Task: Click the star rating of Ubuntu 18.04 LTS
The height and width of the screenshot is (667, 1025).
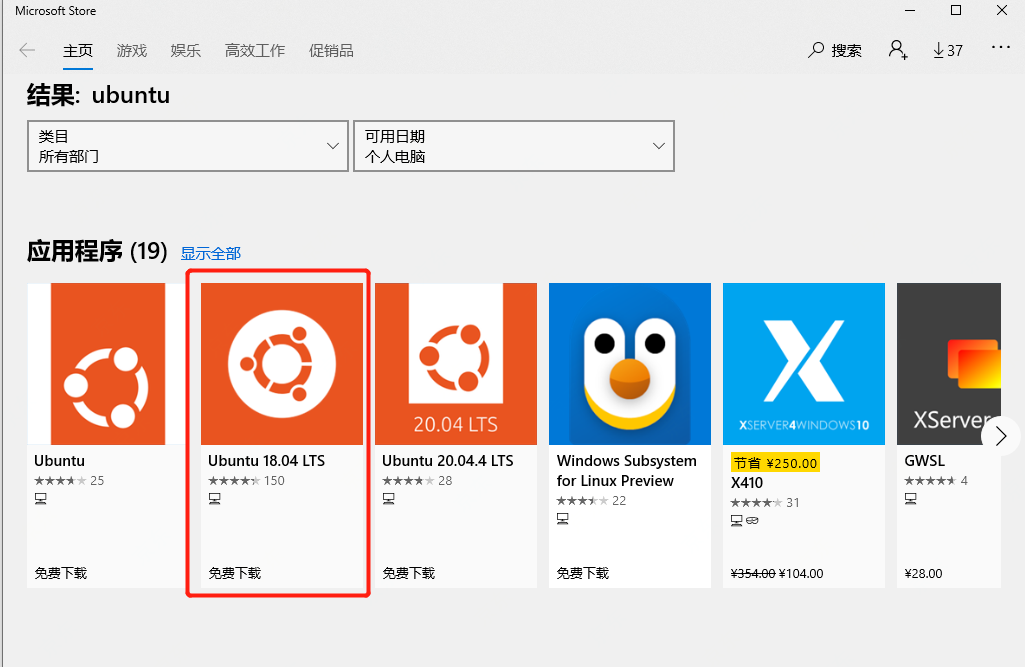Action: coord(234,481)
